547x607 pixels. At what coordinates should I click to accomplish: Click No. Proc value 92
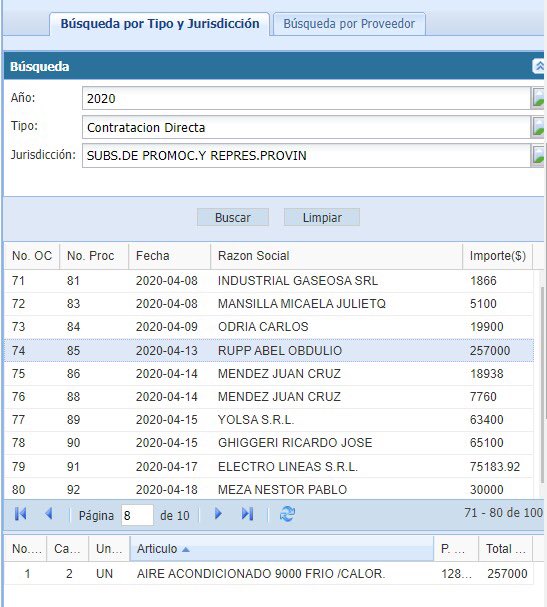point(74,490)
